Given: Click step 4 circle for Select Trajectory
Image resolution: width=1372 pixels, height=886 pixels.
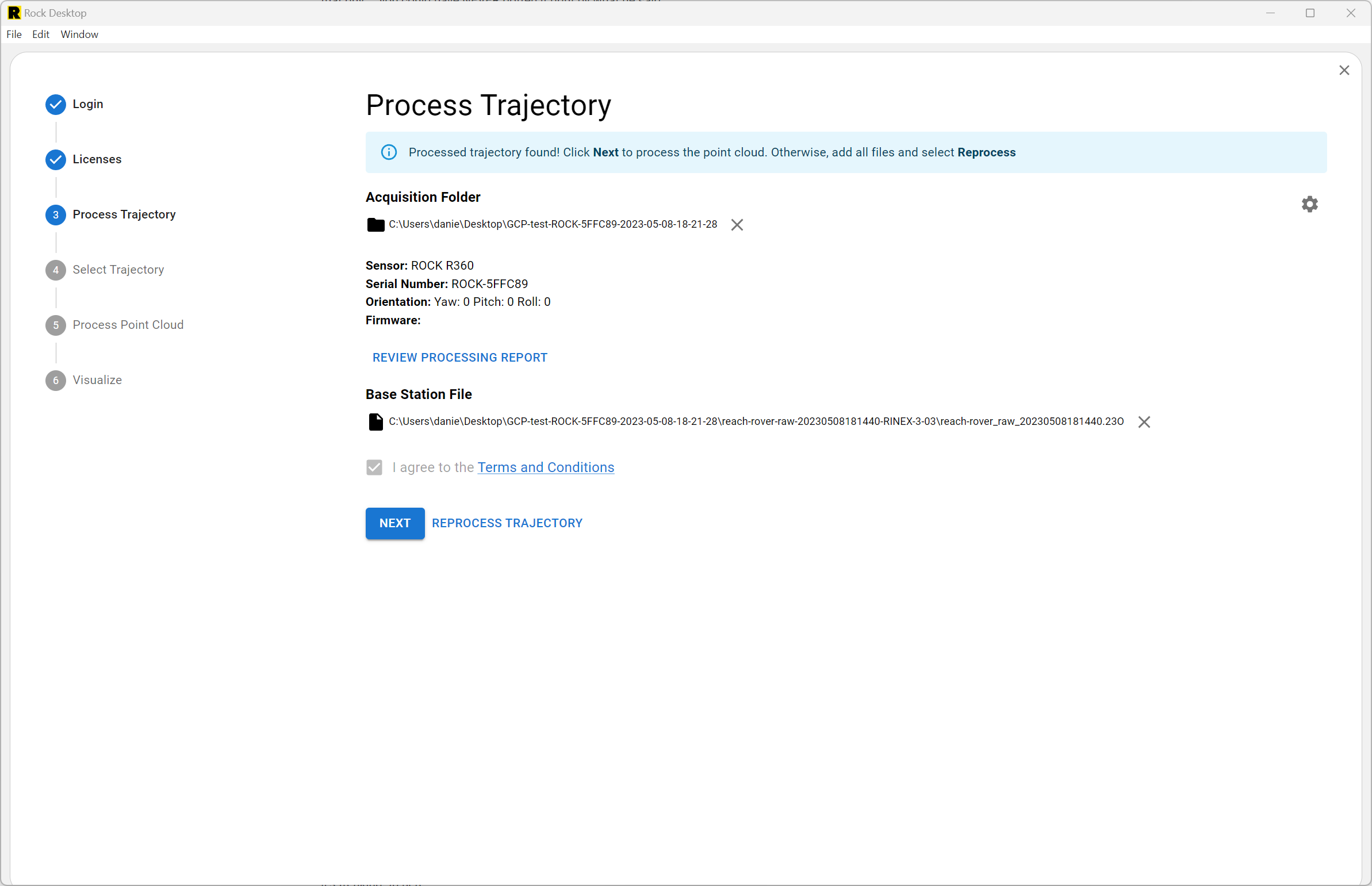Looking at the screenshot, I should [56, 270].
